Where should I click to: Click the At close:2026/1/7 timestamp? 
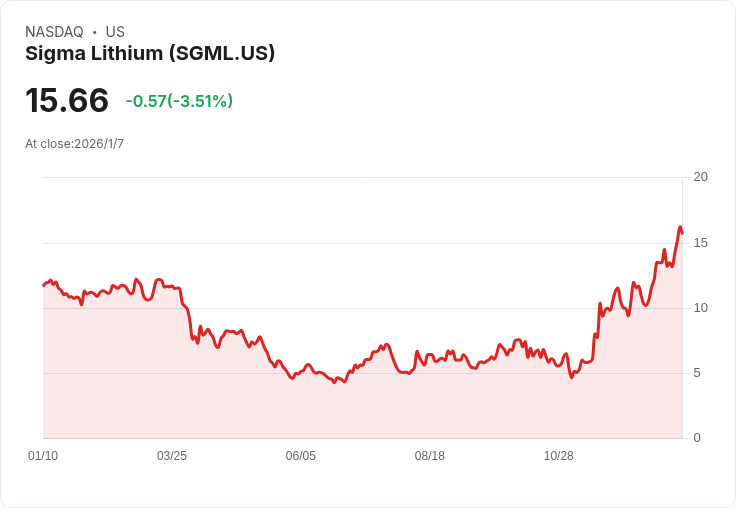click(x=75, y=144)
